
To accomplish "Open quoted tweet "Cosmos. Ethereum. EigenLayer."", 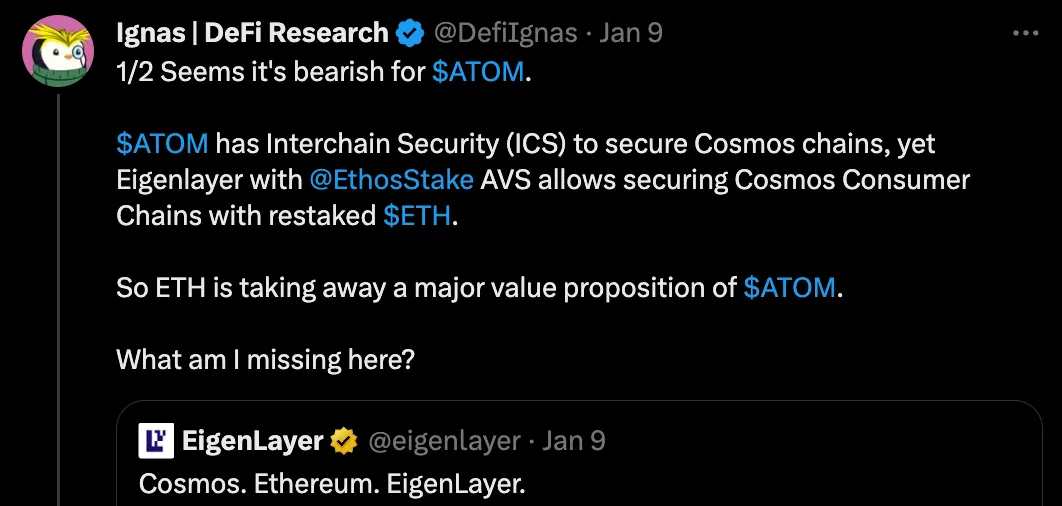I will [x=331, y=483].
